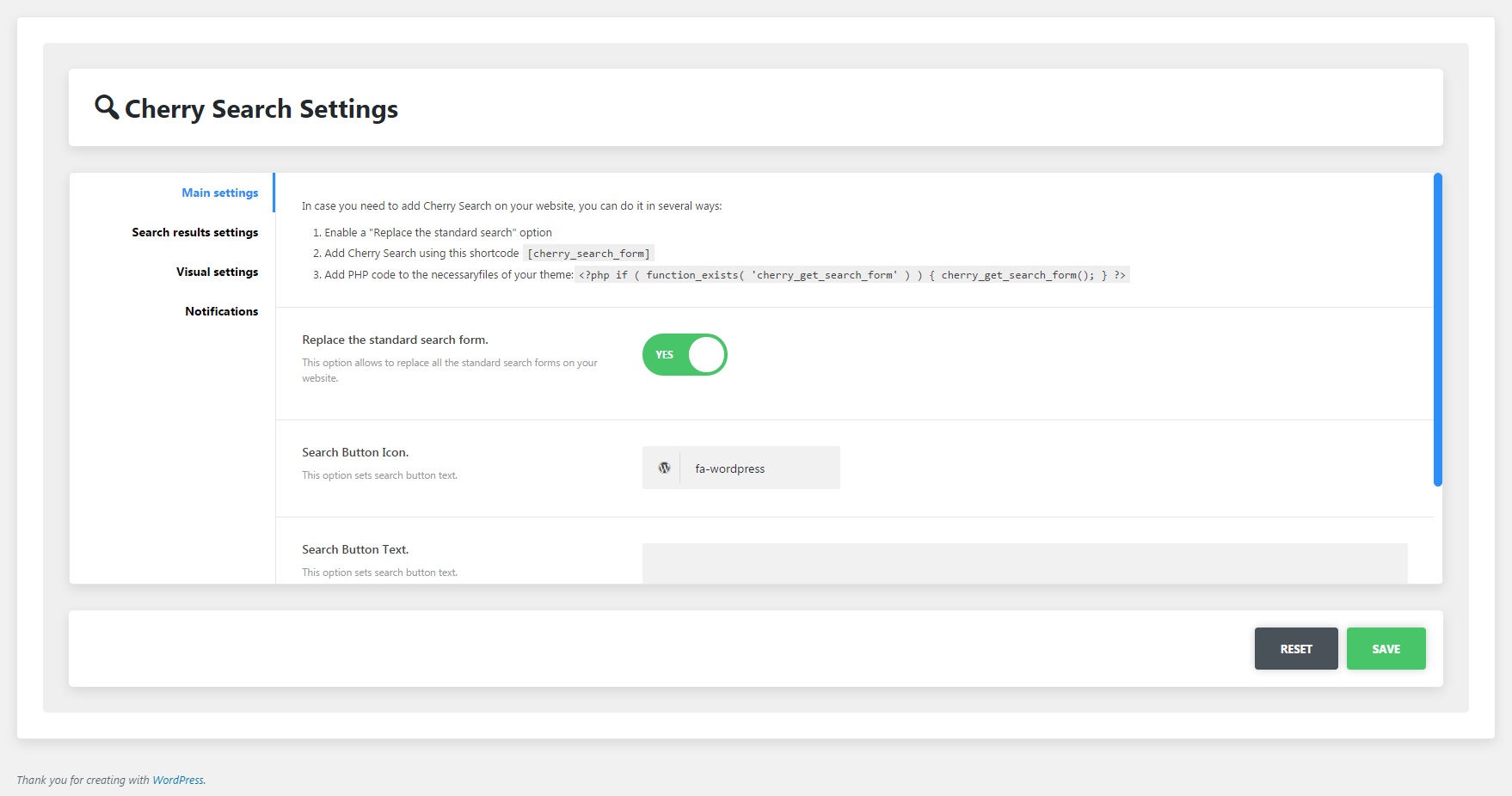Open the WordPress link in the footer
The image size is (1512, 796).
[177, 780]
